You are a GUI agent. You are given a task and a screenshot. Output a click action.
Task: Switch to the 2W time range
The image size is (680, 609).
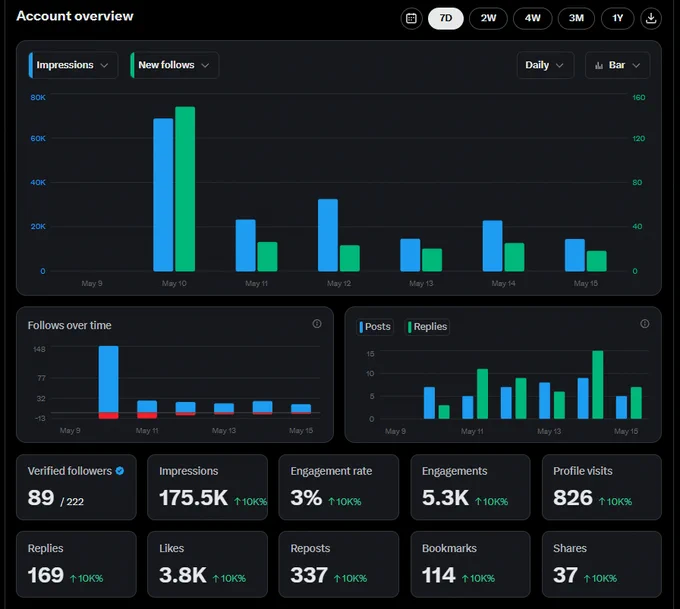click(488, 18)
